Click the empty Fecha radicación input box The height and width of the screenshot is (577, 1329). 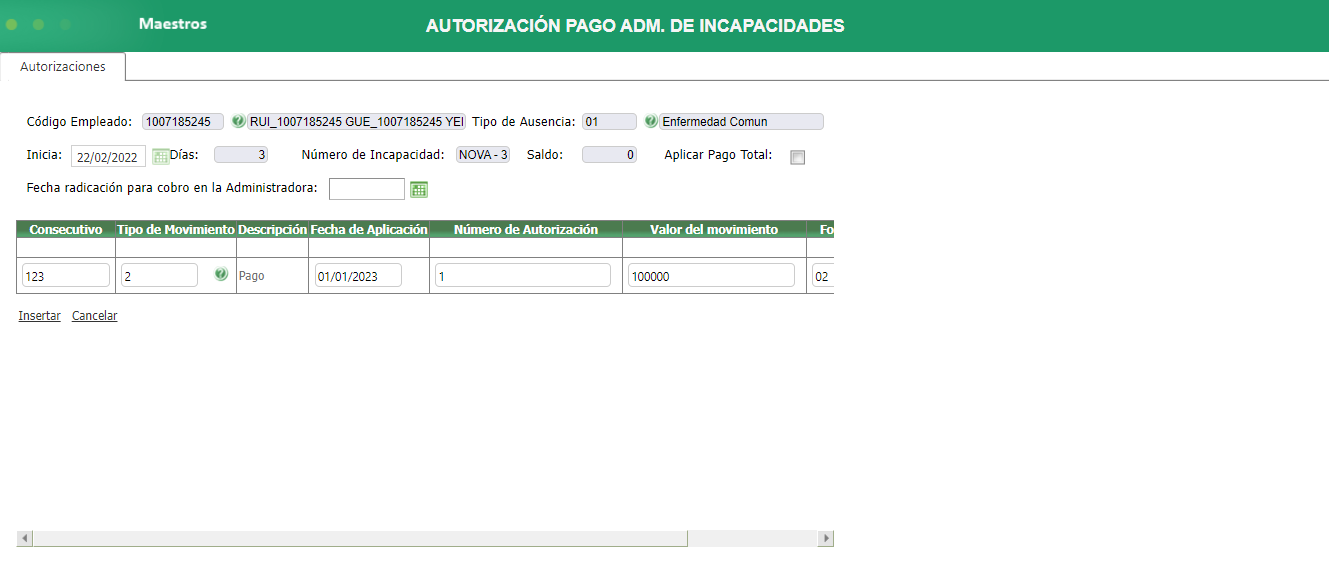pyautogui.click(x=368, y=188)
